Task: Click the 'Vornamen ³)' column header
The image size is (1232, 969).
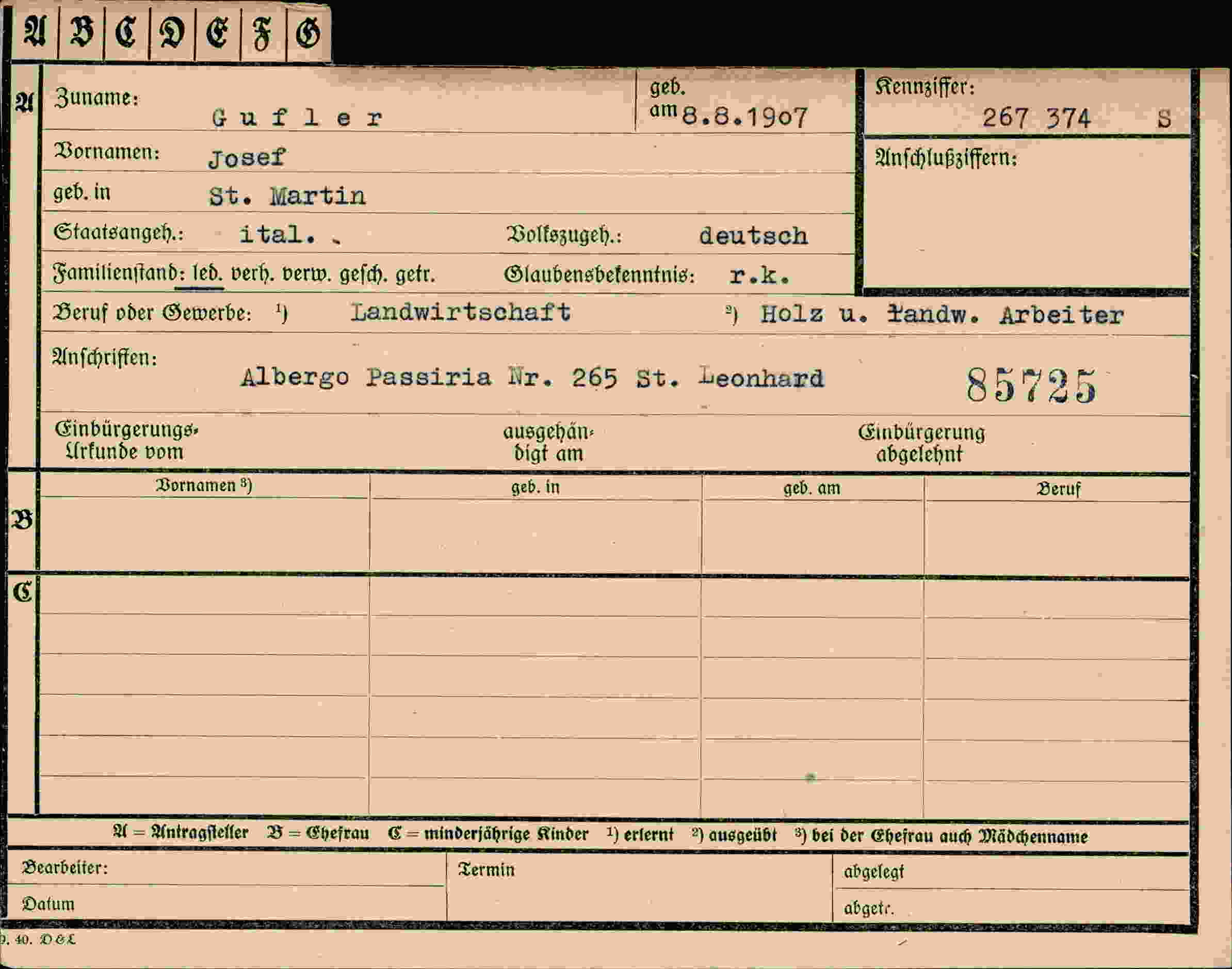Action: point(204,486)
